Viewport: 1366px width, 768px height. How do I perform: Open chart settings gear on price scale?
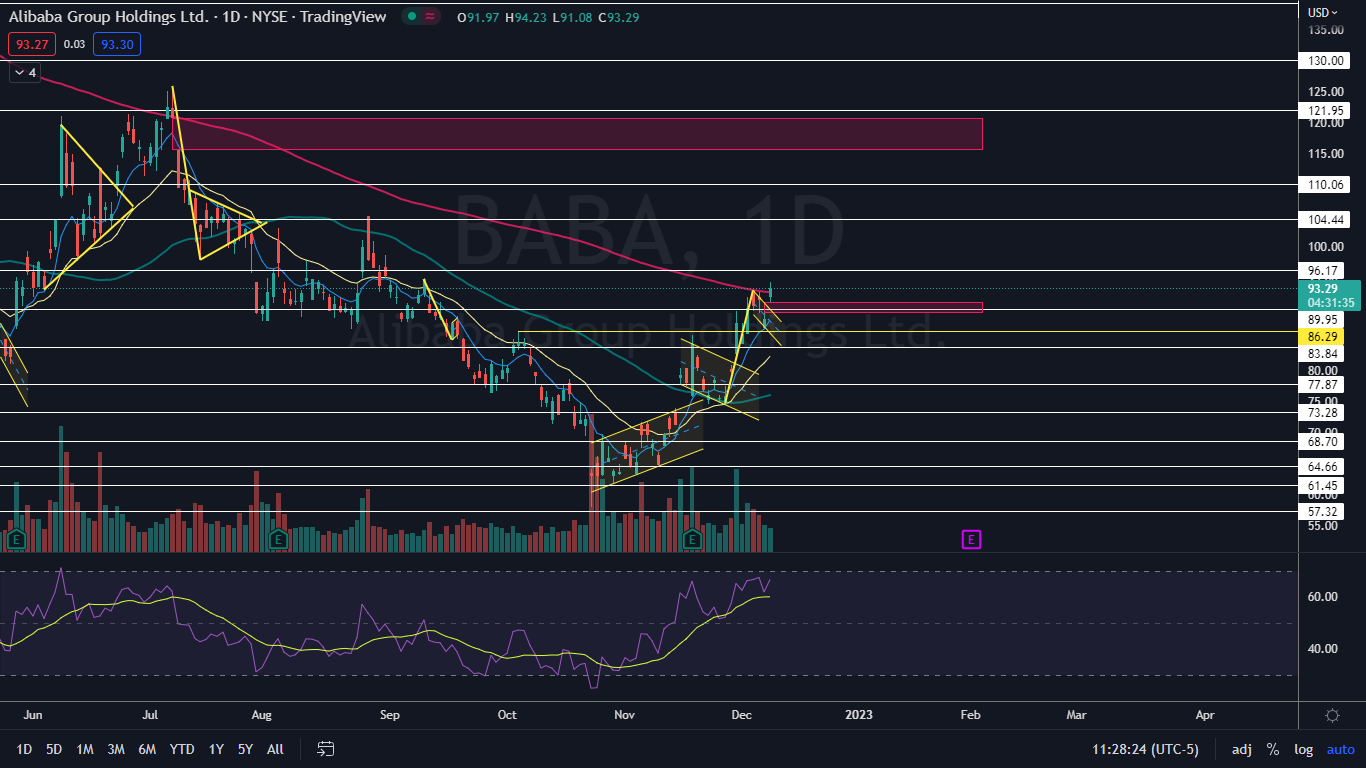point(1332,715)
